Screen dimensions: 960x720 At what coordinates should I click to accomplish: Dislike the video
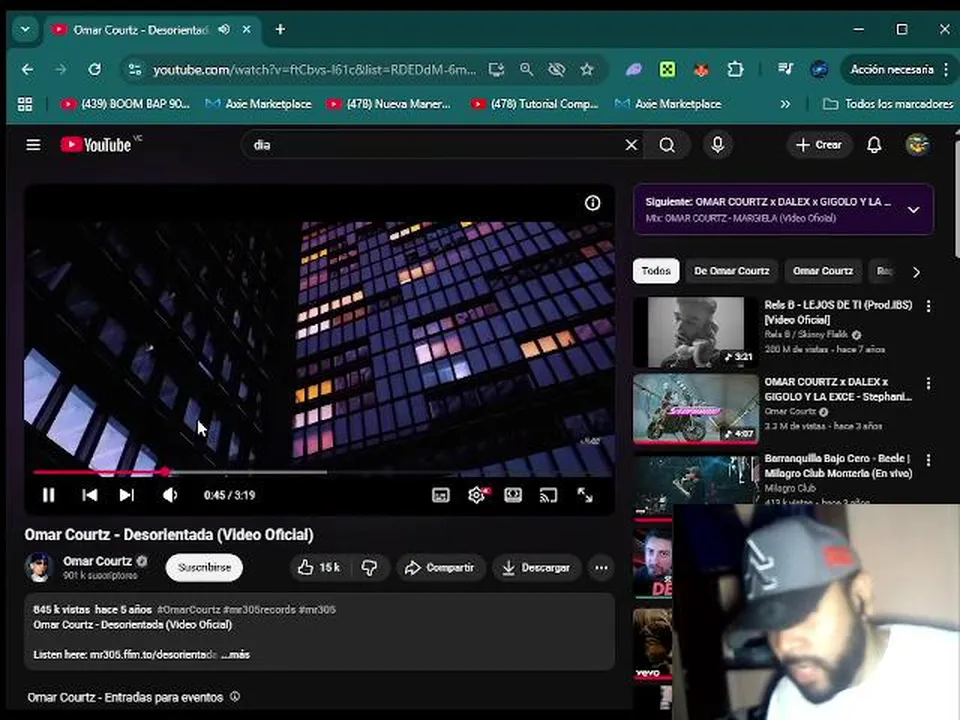coord(369,568)
